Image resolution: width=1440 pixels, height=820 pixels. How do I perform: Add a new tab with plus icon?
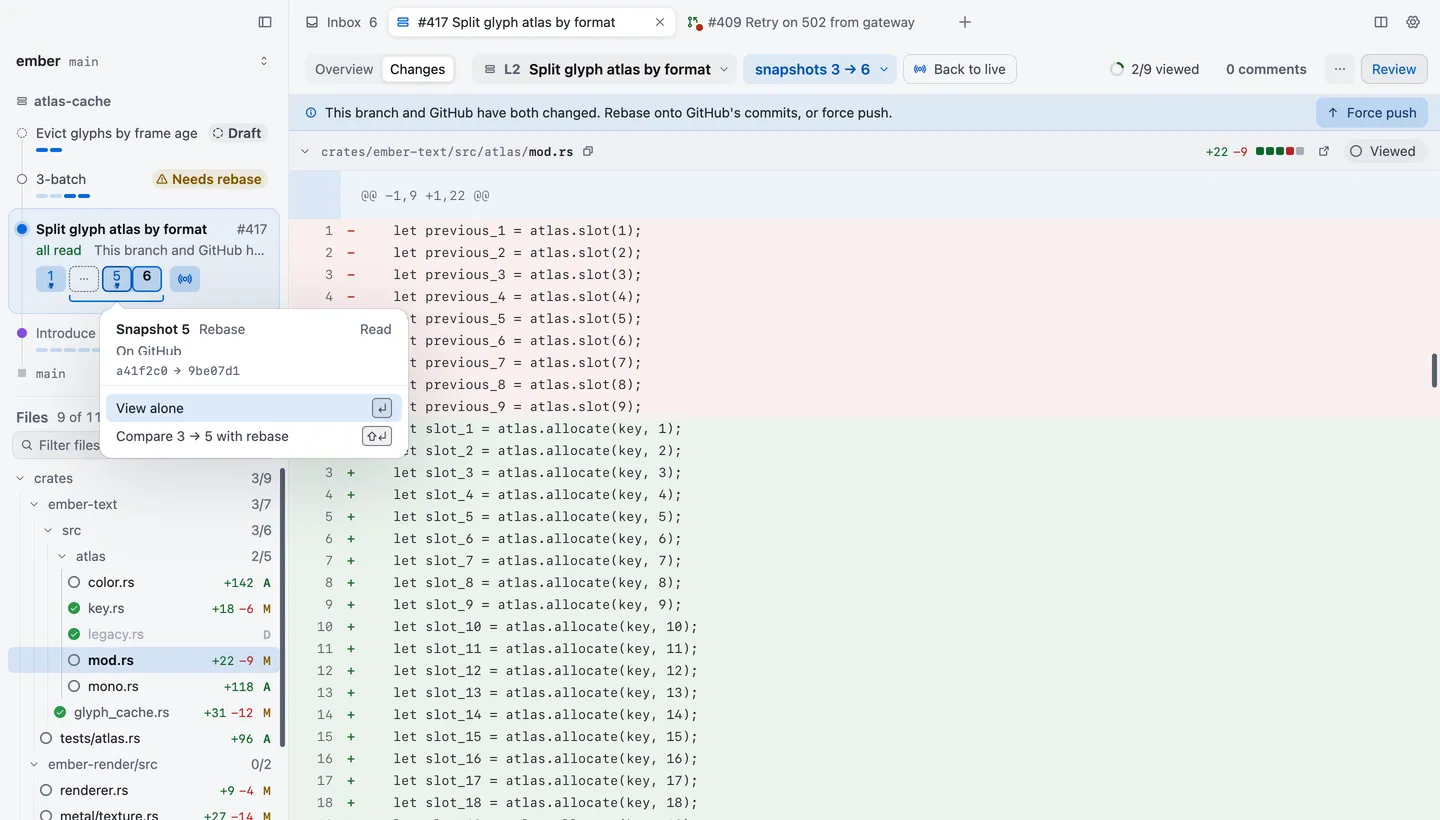965,22
